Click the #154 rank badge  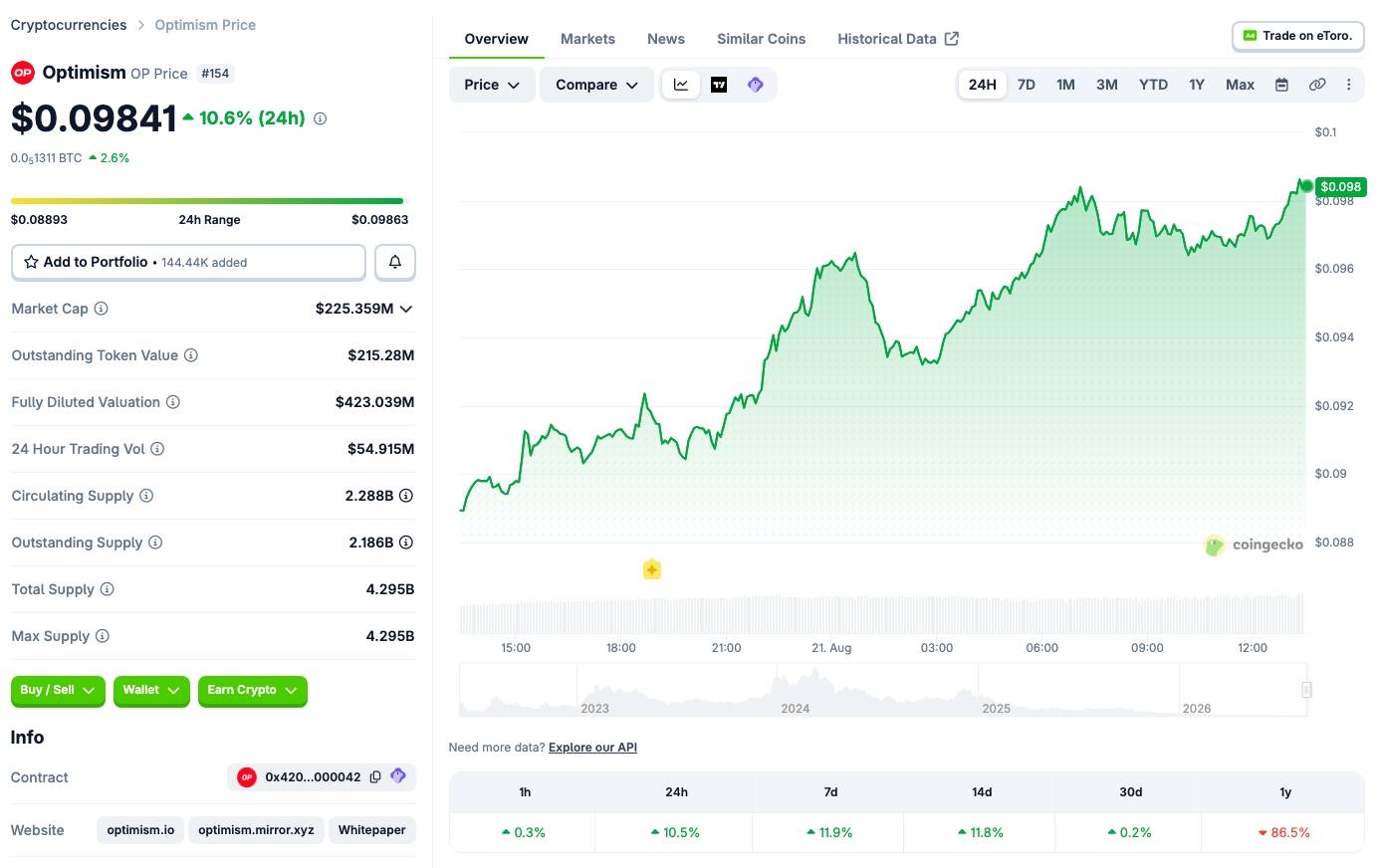(x=215, y=74)
